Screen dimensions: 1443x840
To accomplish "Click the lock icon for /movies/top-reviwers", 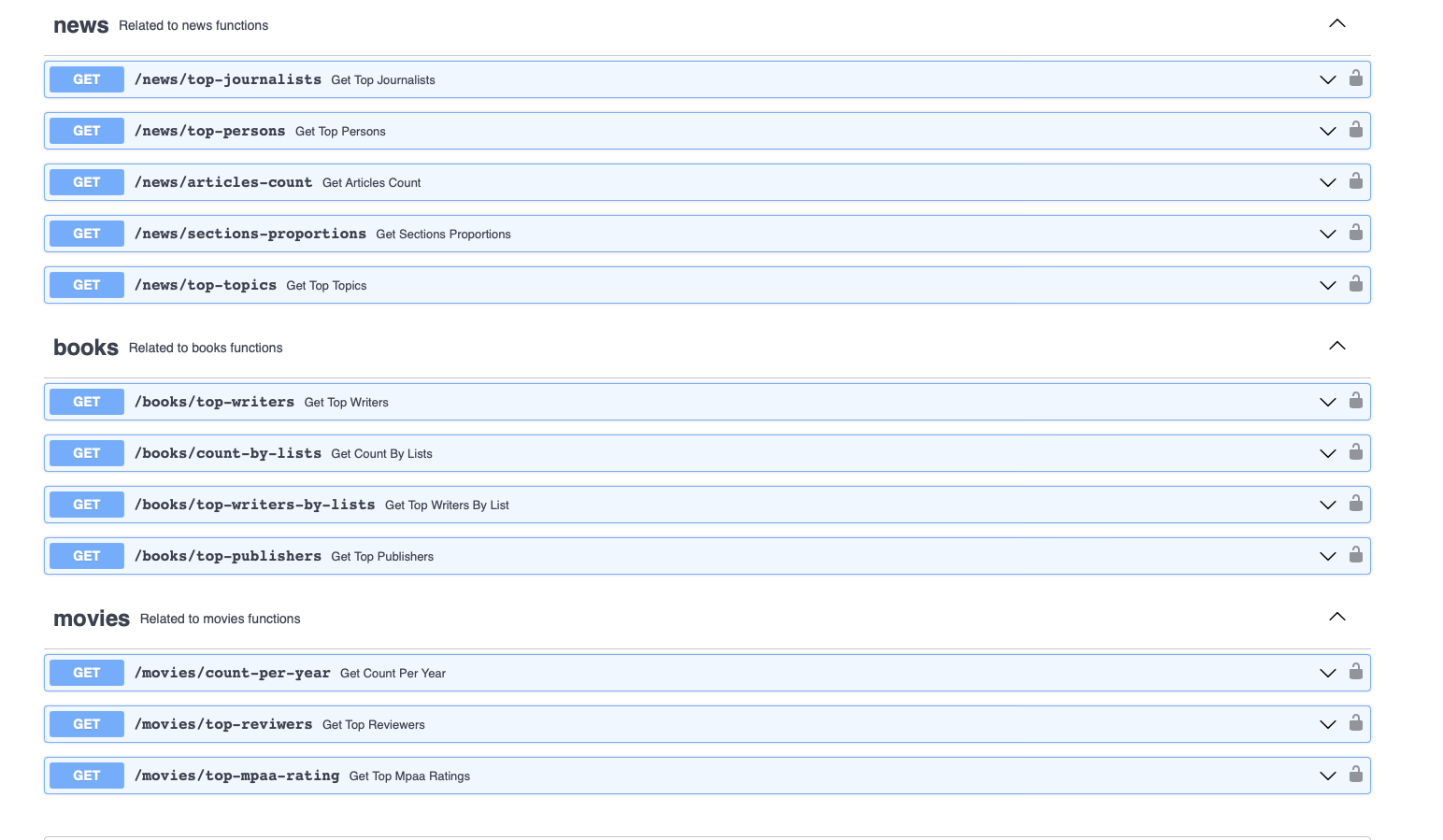I will coord(1355,723).
